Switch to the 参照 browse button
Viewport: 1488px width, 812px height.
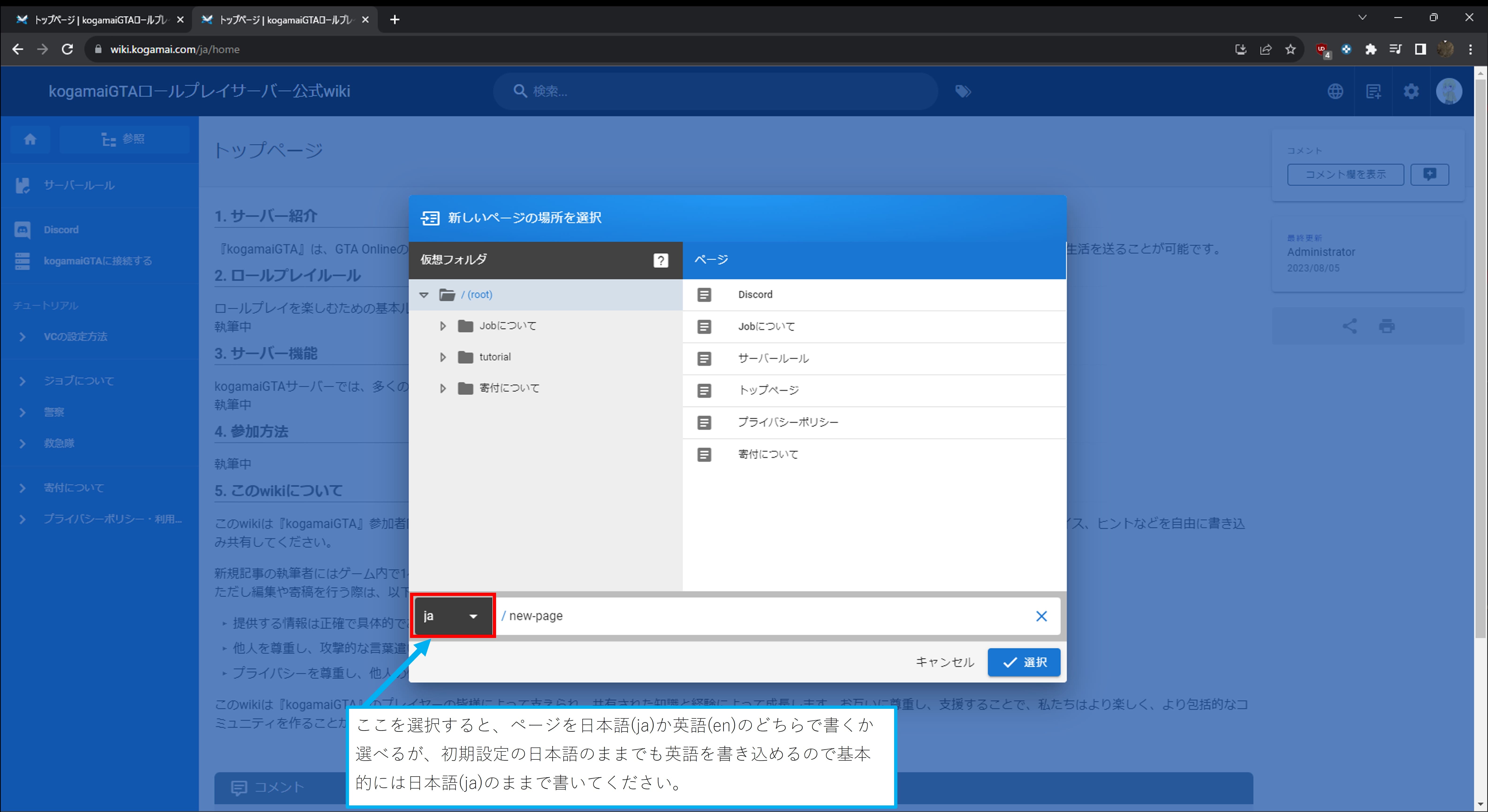[124, 139]
